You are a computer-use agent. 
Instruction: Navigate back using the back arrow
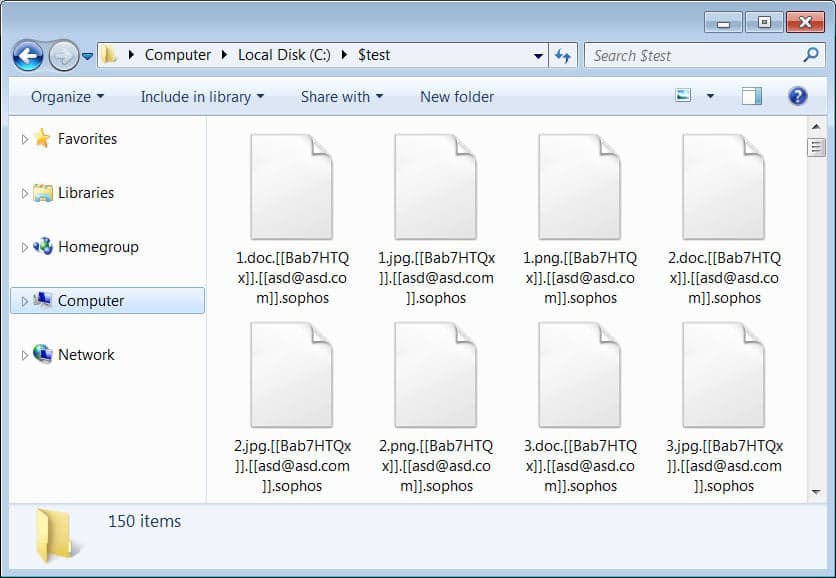coord(28,55)
